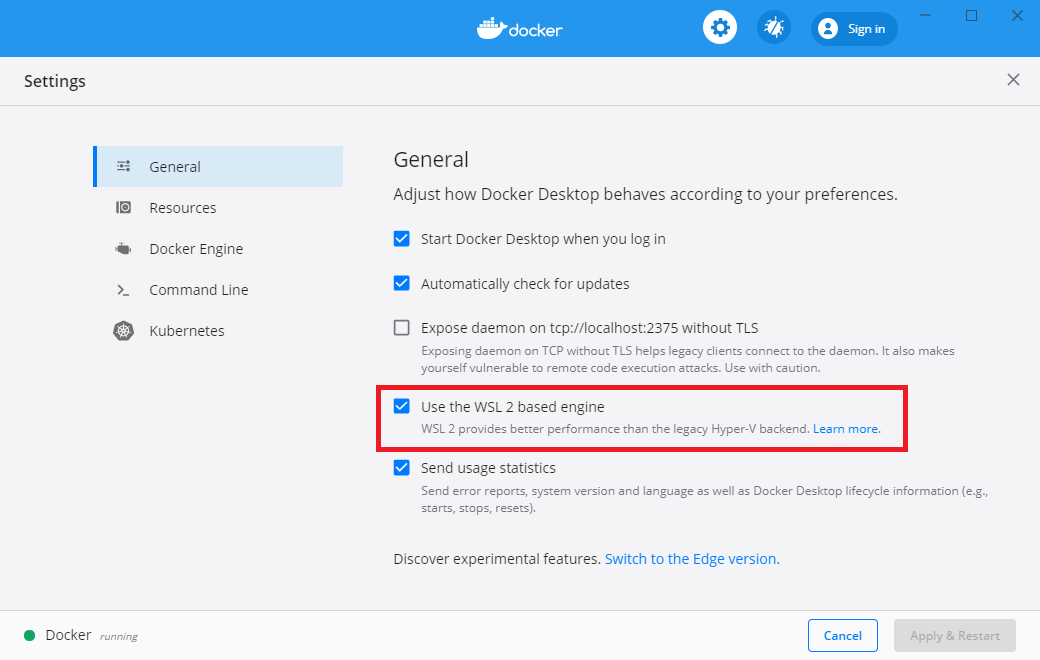Image resolution: width=1040 pixels, height=660 pixels.
Task: Click the Sign in button
Action: coord(854,29)
